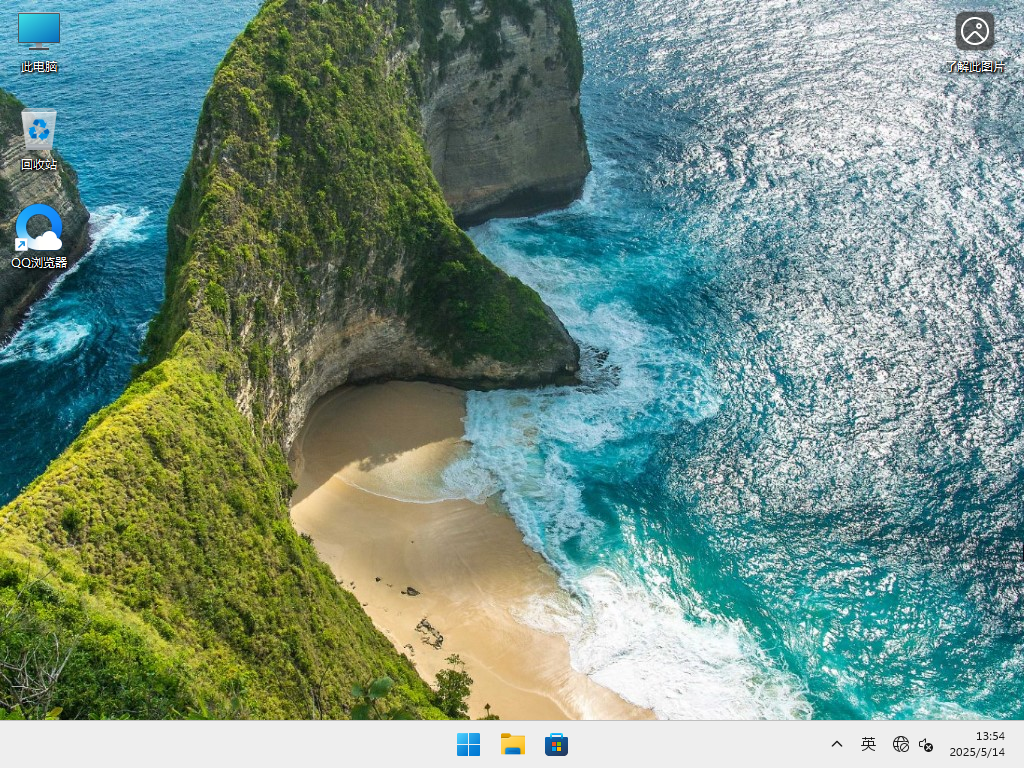Open QQ浏览器 from the desktop
1024x768 pixels.
(38, 228)
